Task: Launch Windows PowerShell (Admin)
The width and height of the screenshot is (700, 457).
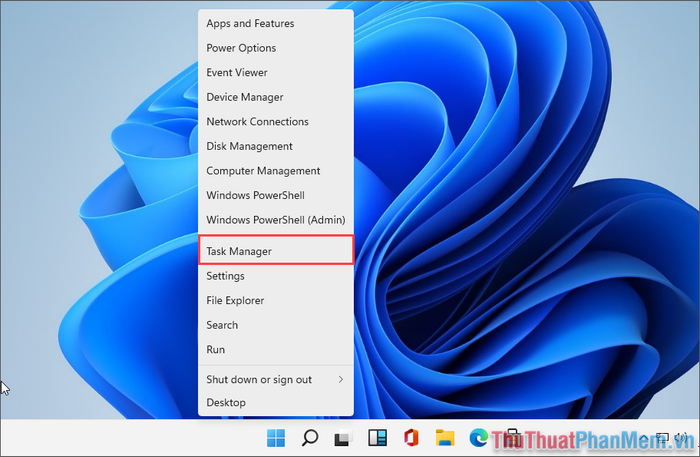Action: [x=276, y=220]
